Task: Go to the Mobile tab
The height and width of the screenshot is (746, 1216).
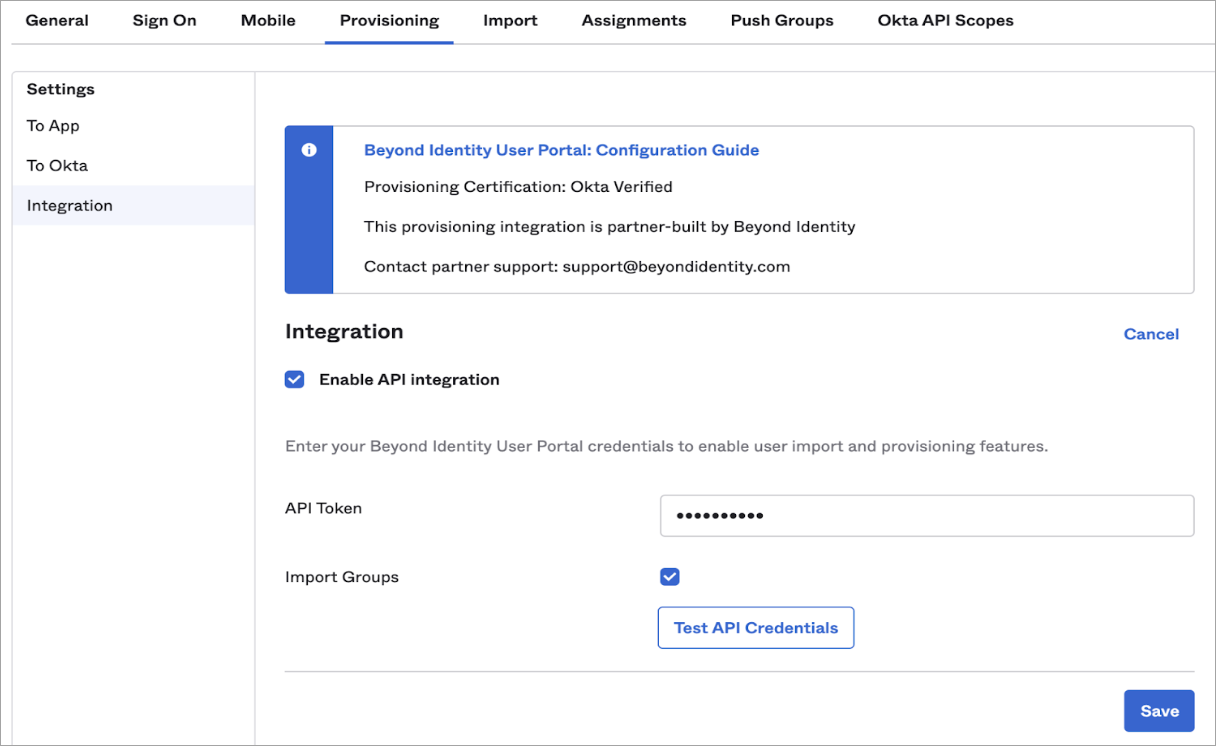Action: (x=268, y=21)
